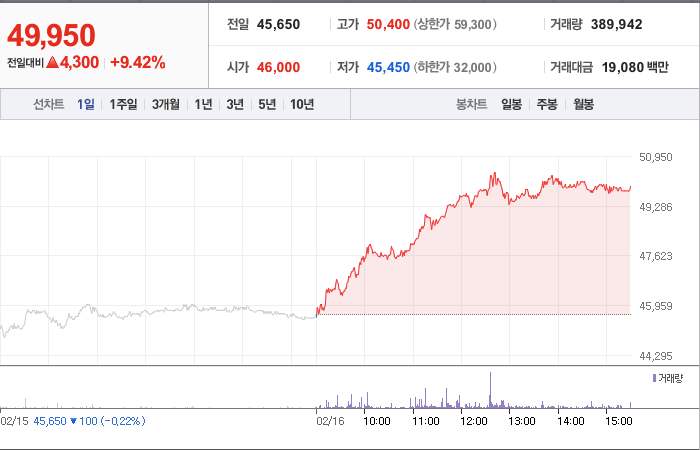Display the 10년 line chart

[302, 104]
